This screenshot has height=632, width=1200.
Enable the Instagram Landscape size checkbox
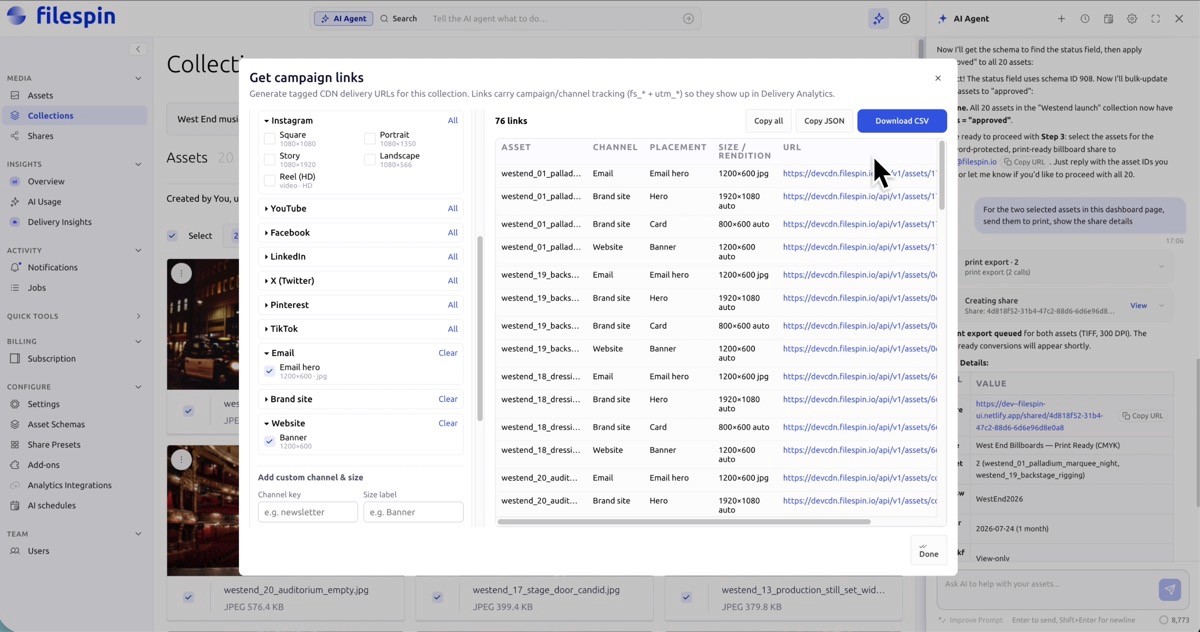[x=370, y=160]
